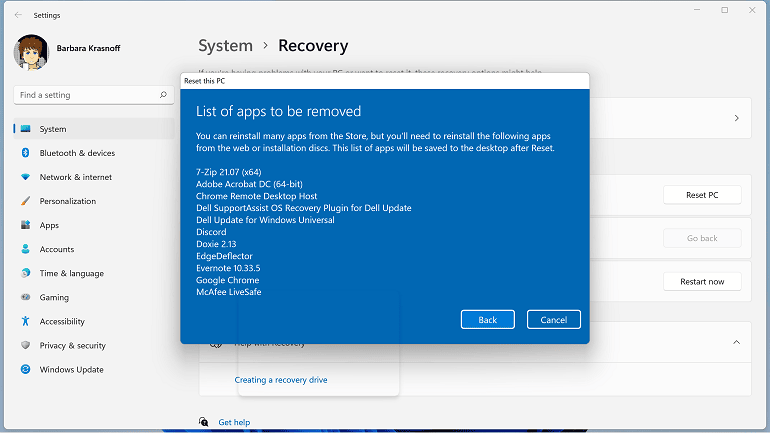
Task: Collapse the Help with Recovery section
Action: point(737,342)
